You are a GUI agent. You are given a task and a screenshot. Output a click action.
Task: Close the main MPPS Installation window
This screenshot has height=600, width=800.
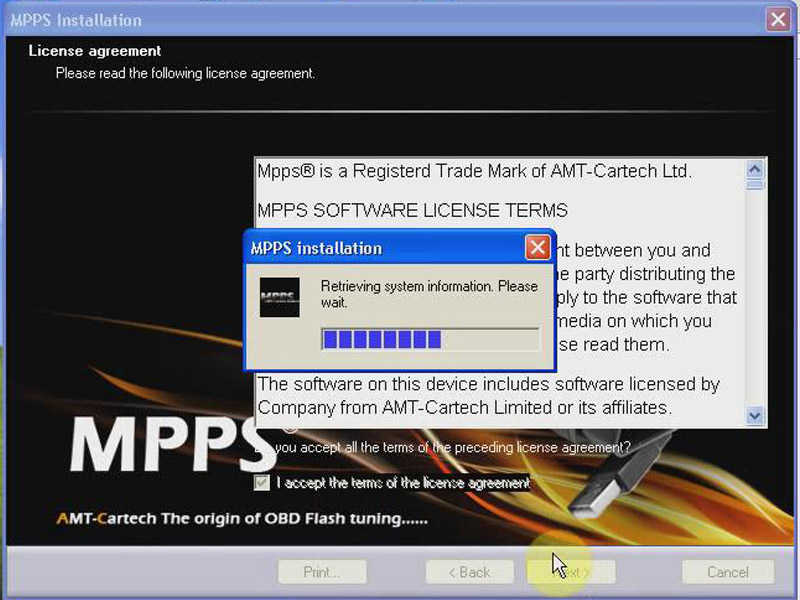(778, 20)
